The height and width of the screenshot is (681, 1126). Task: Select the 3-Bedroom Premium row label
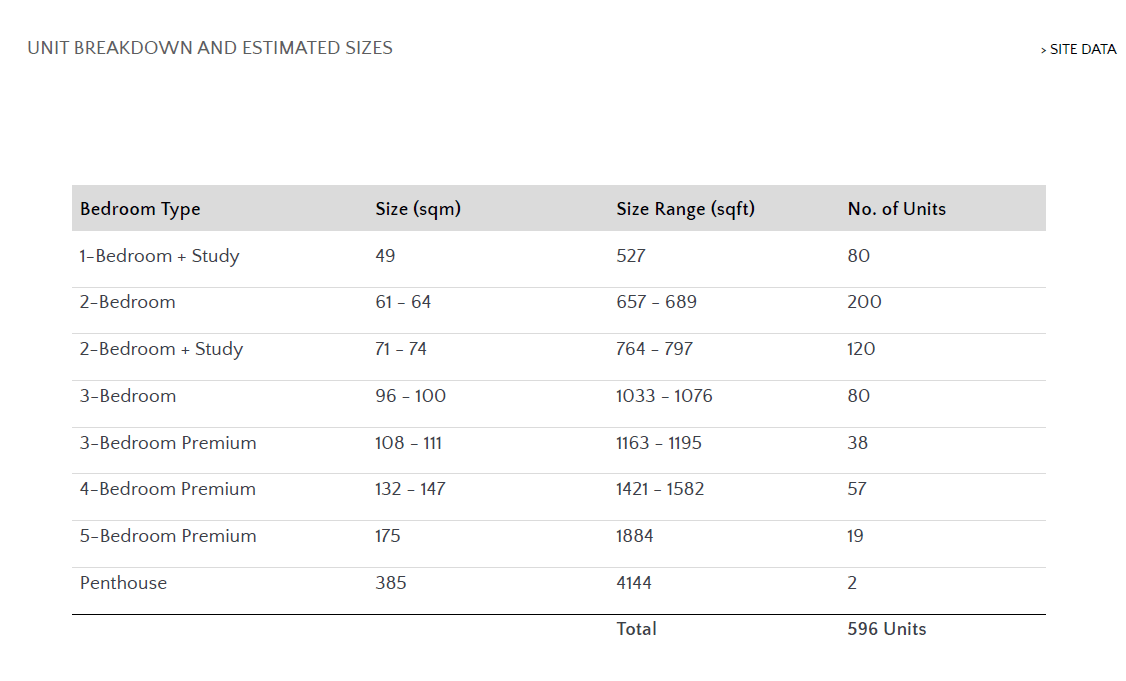click(x=168, y=443)
